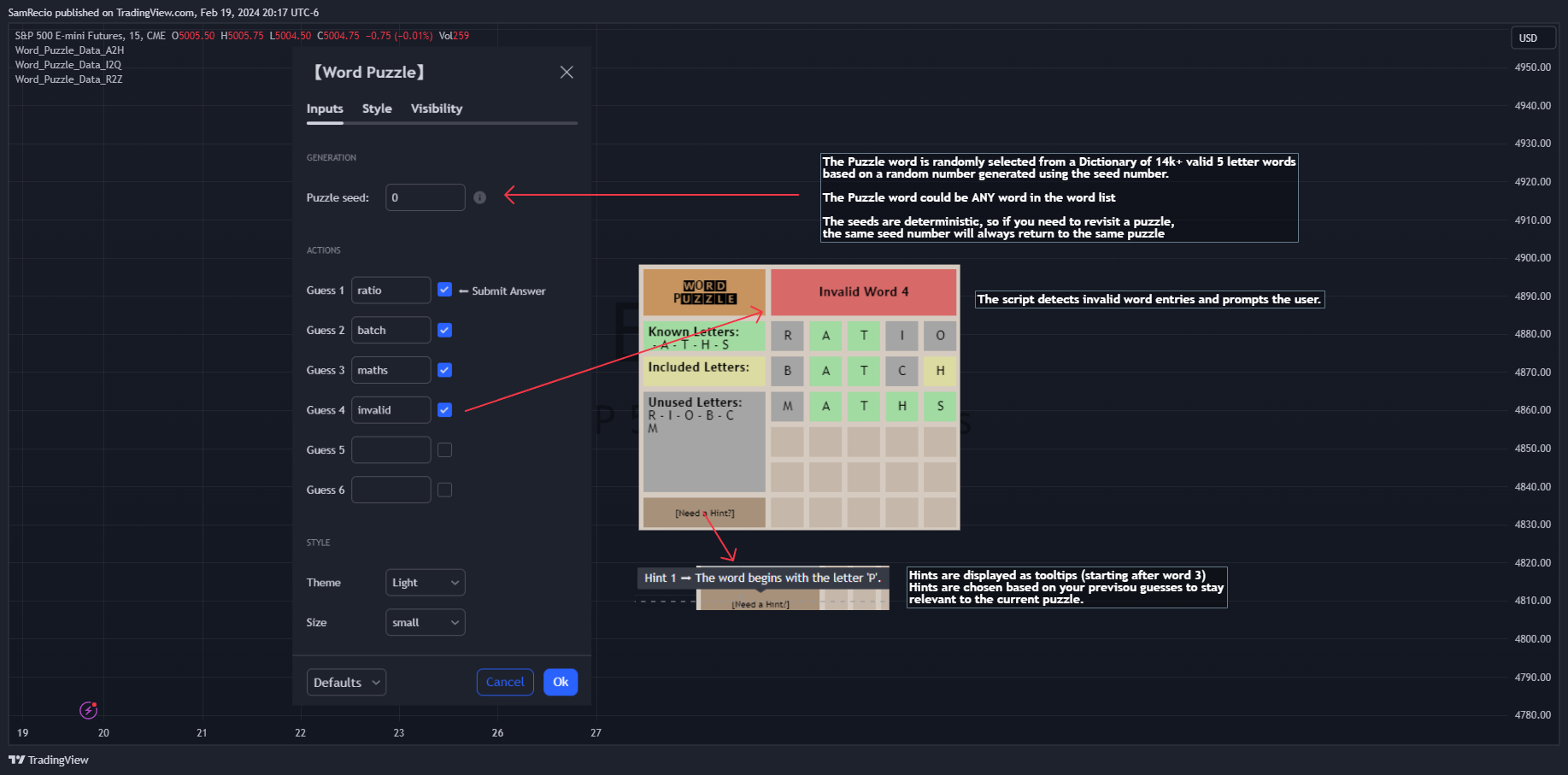Click letter tile B in second guess row
The height and width of the screenshot is (775, 1568).
[788, 371]
